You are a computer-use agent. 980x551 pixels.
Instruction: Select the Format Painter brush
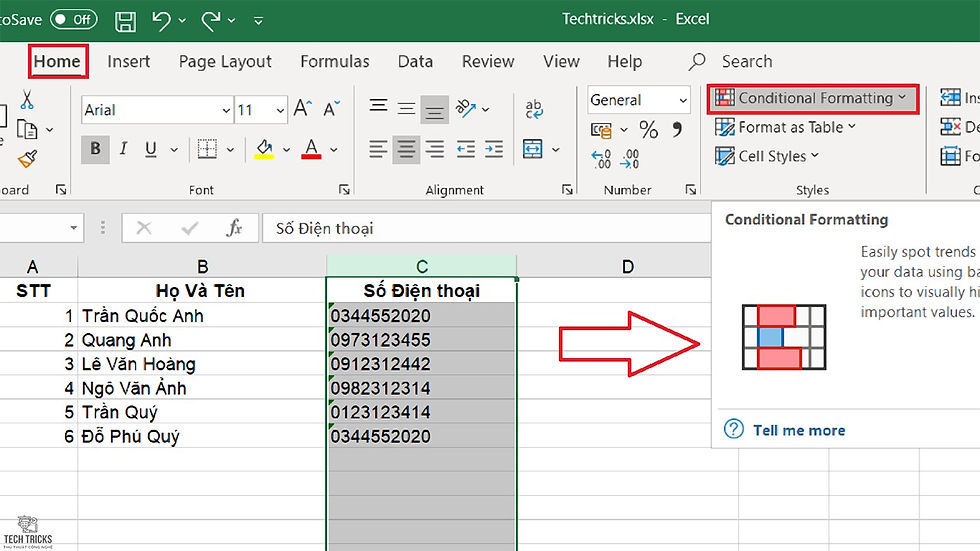27,159
